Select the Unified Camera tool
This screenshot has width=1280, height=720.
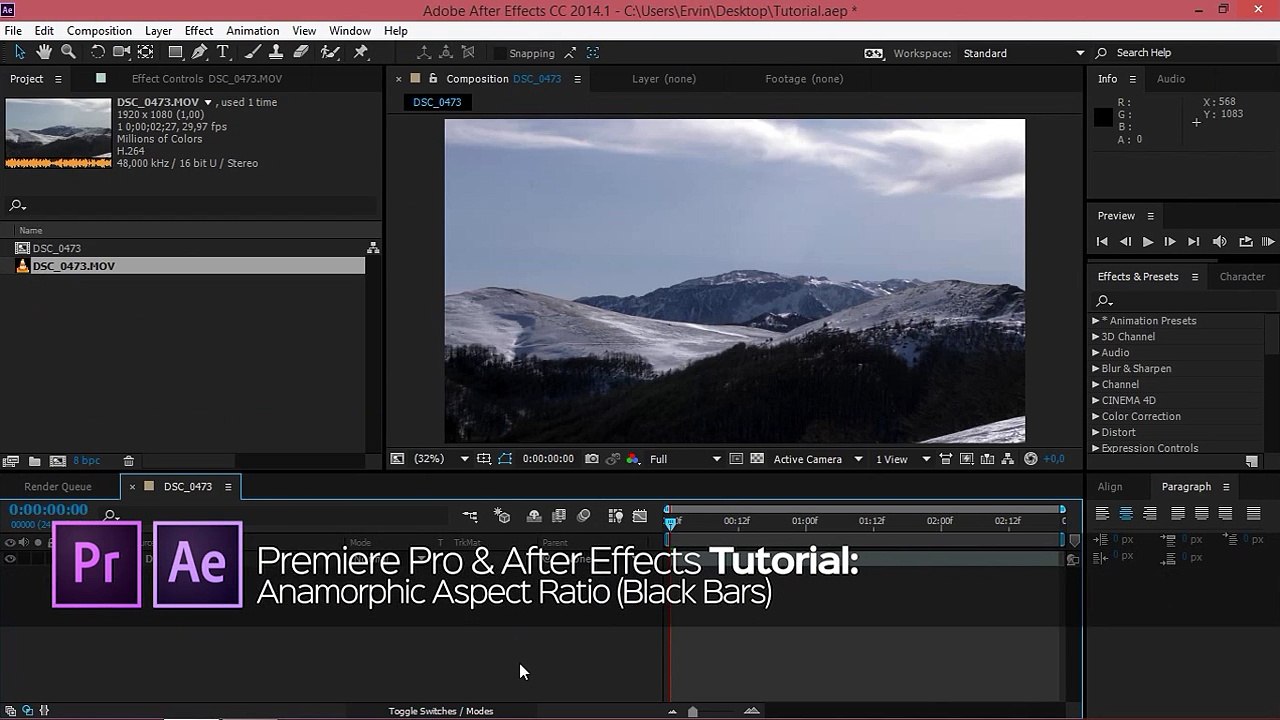(x=122, y=52)
